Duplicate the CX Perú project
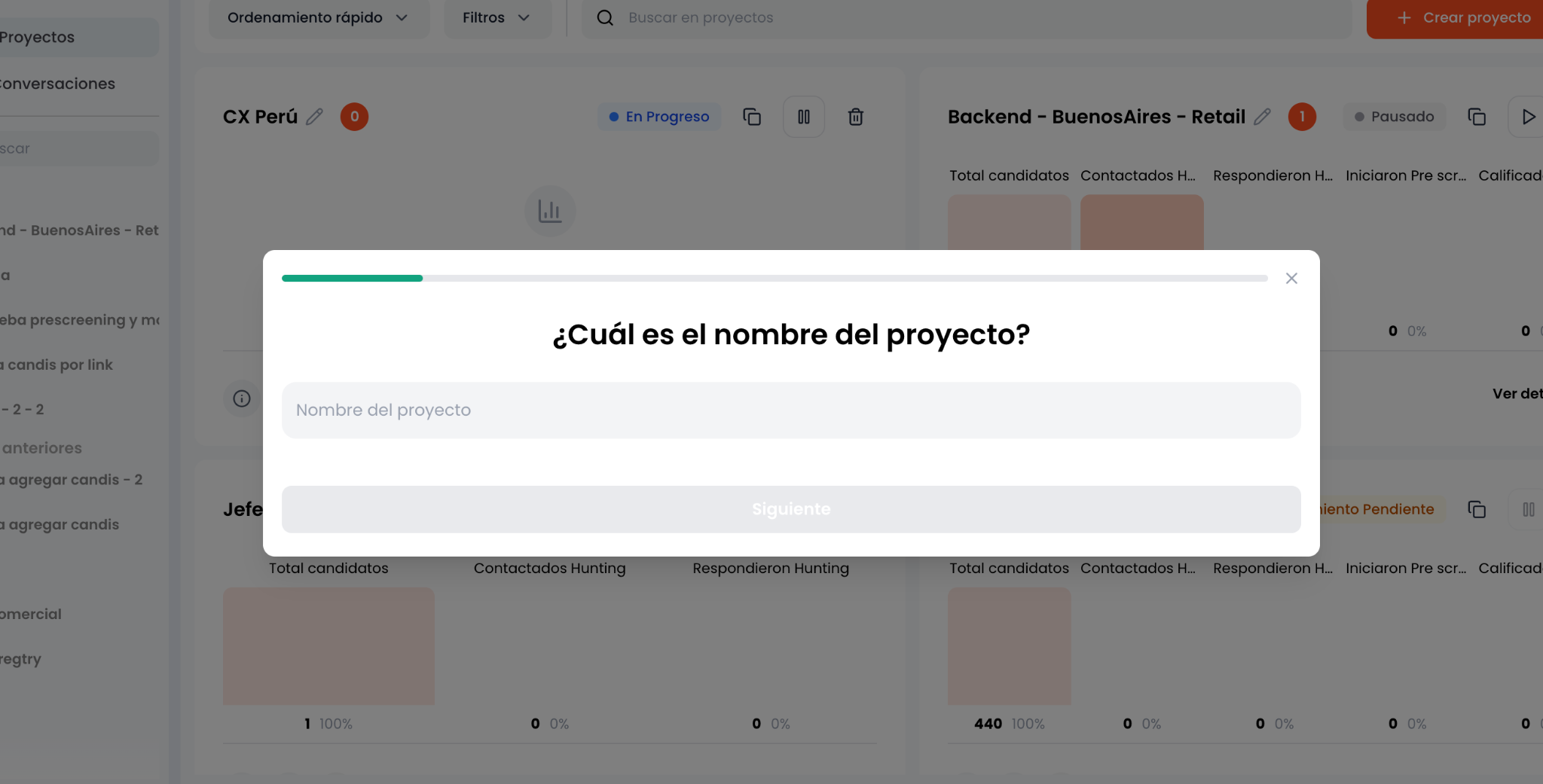 click(752, 117)
